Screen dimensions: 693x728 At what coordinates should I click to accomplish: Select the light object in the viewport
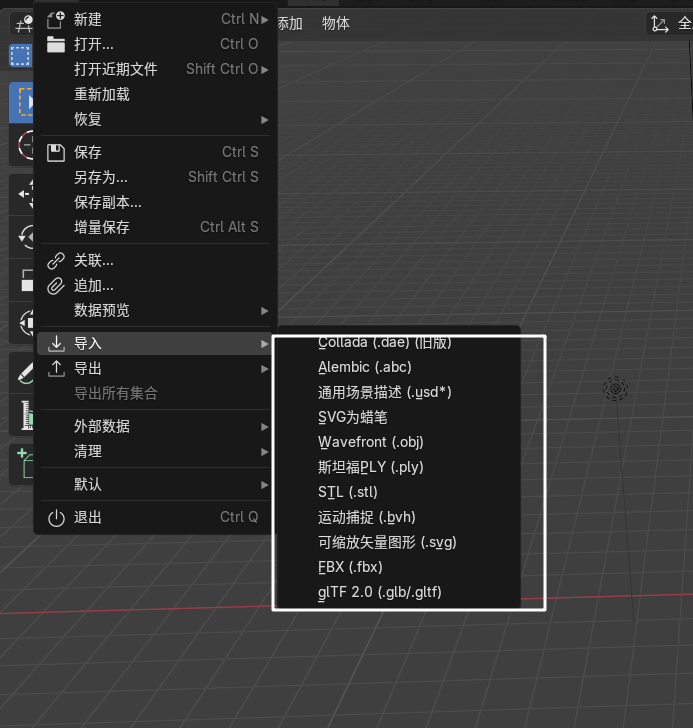point(615,389)
